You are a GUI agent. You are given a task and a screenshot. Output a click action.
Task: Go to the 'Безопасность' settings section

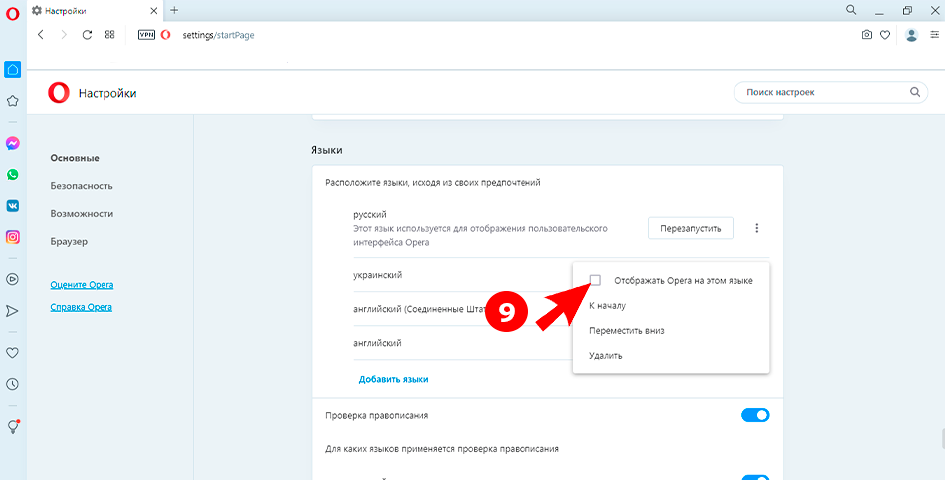click(81, 186)
